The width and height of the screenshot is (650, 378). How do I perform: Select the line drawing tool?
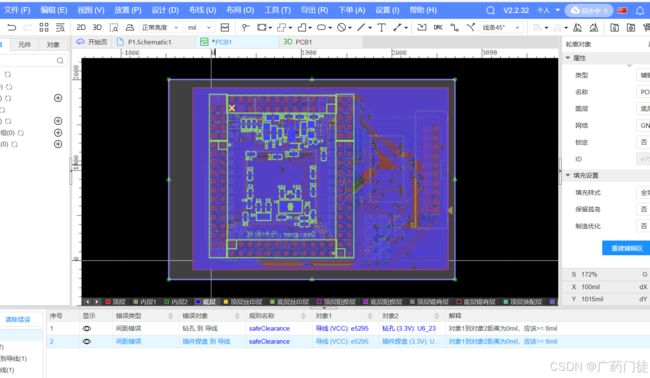361,27
